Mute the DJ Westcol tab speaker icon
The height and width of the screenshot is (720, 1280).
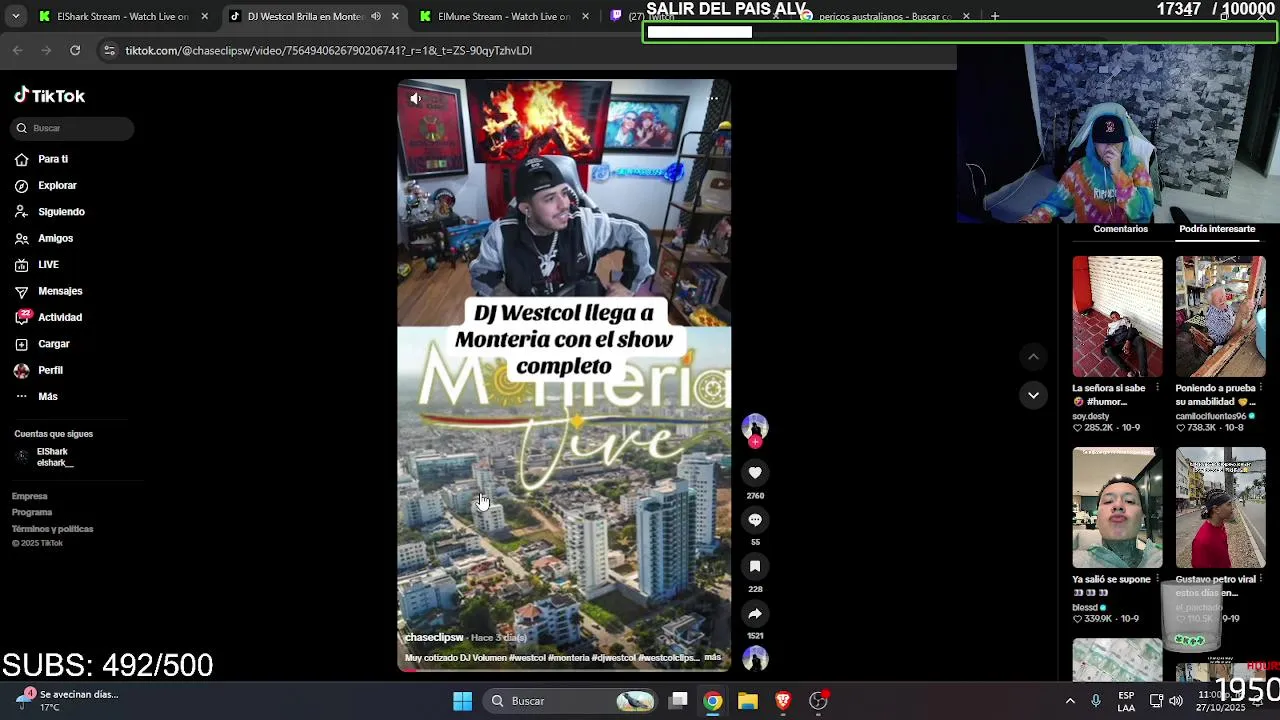pos(376,16)
